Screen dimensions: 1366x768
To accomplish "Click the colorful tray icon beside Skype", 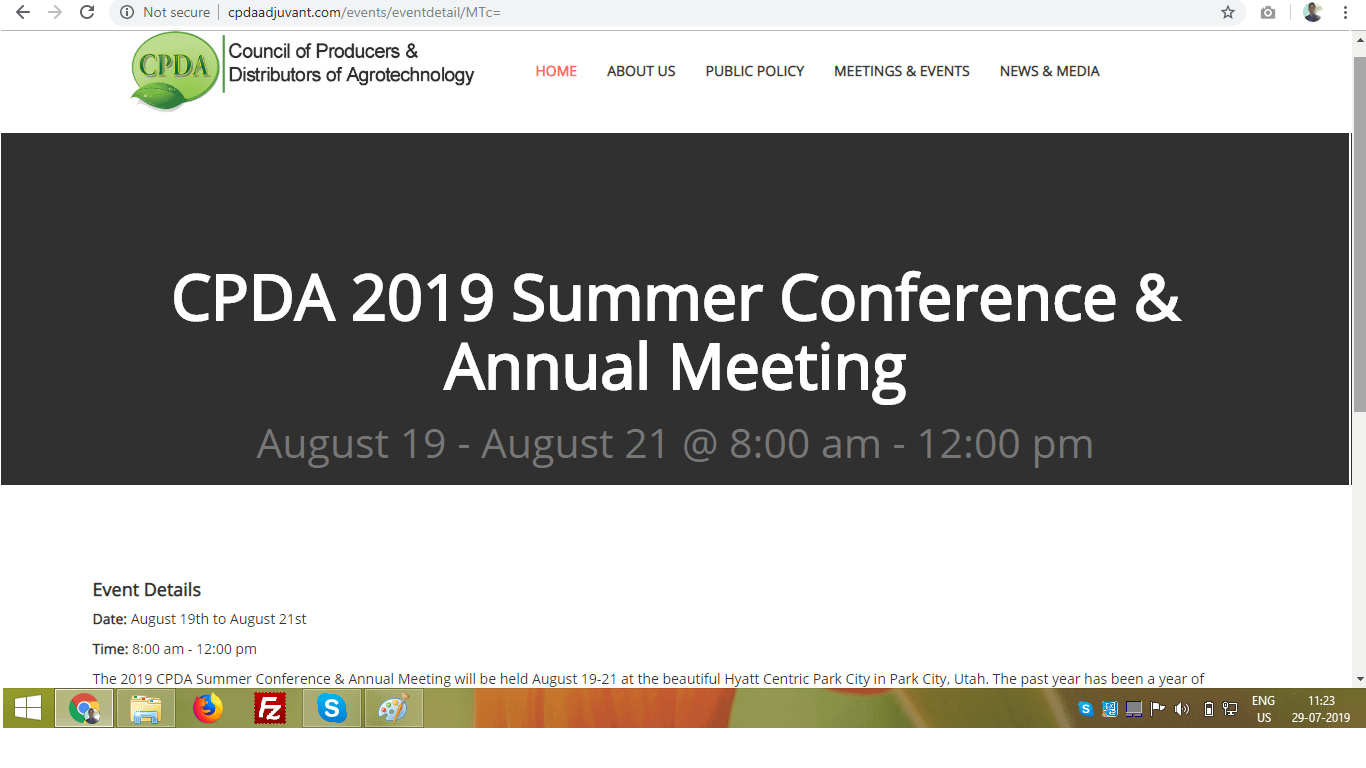I will coord(1109,709).
